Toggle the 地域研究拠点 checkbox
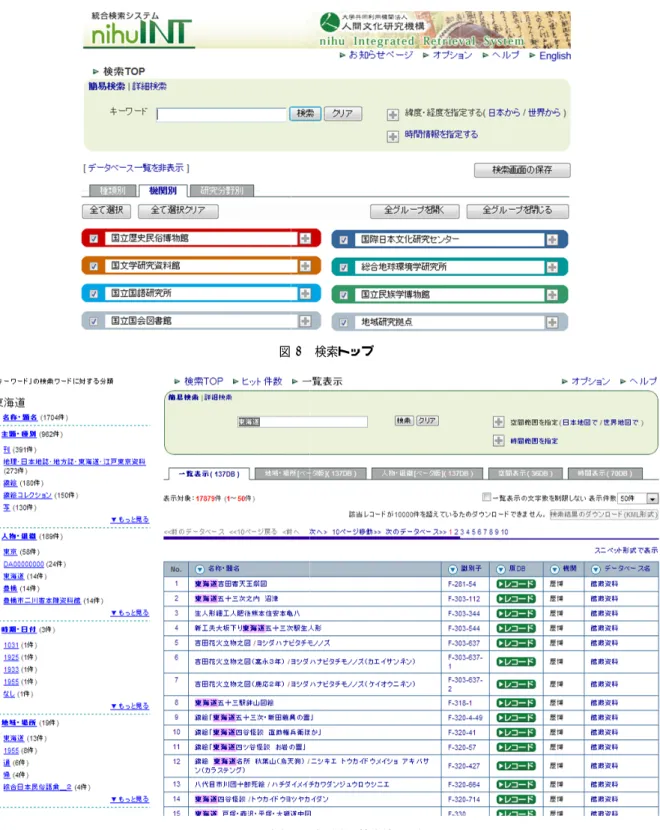This screenshot has width=660, height=830. (x=343, y=322)
